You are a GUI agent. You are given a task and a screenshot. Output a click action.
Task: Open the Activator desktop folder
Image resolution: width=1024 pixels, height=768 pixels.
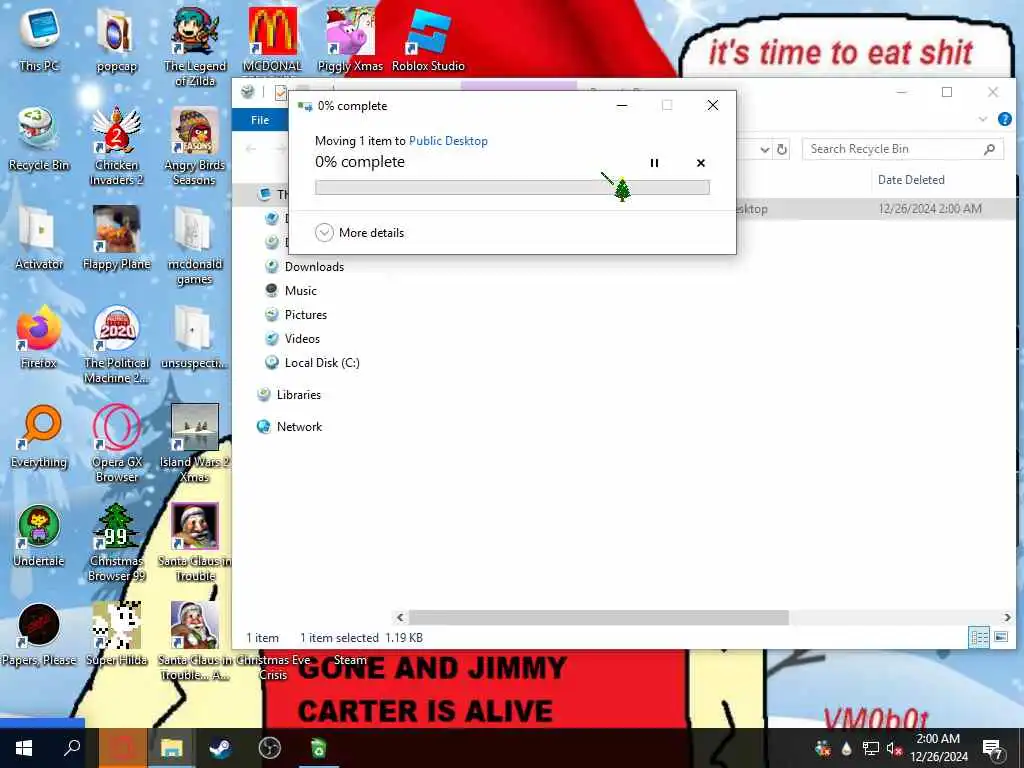39,238
